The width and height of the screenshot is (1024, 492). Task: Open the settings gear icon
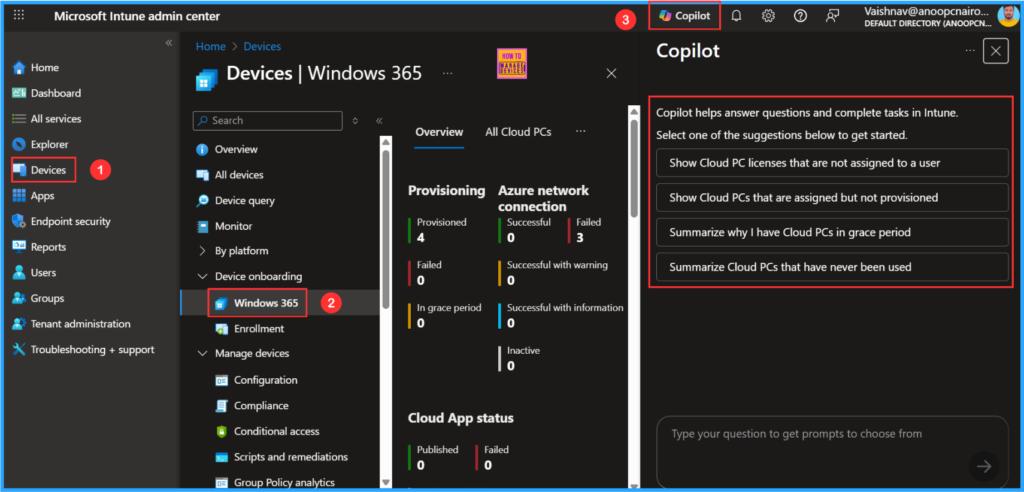[768, 16]
